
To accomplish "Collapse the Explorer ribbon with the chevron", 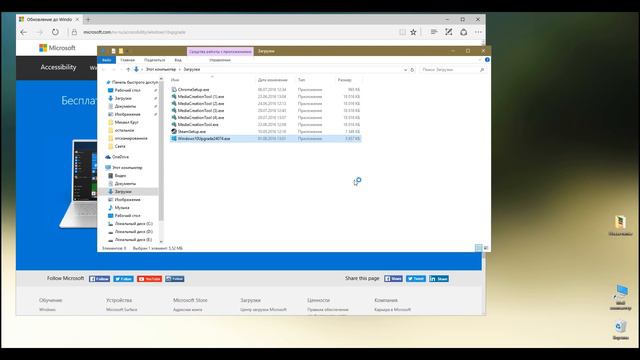I will (480, 60).
